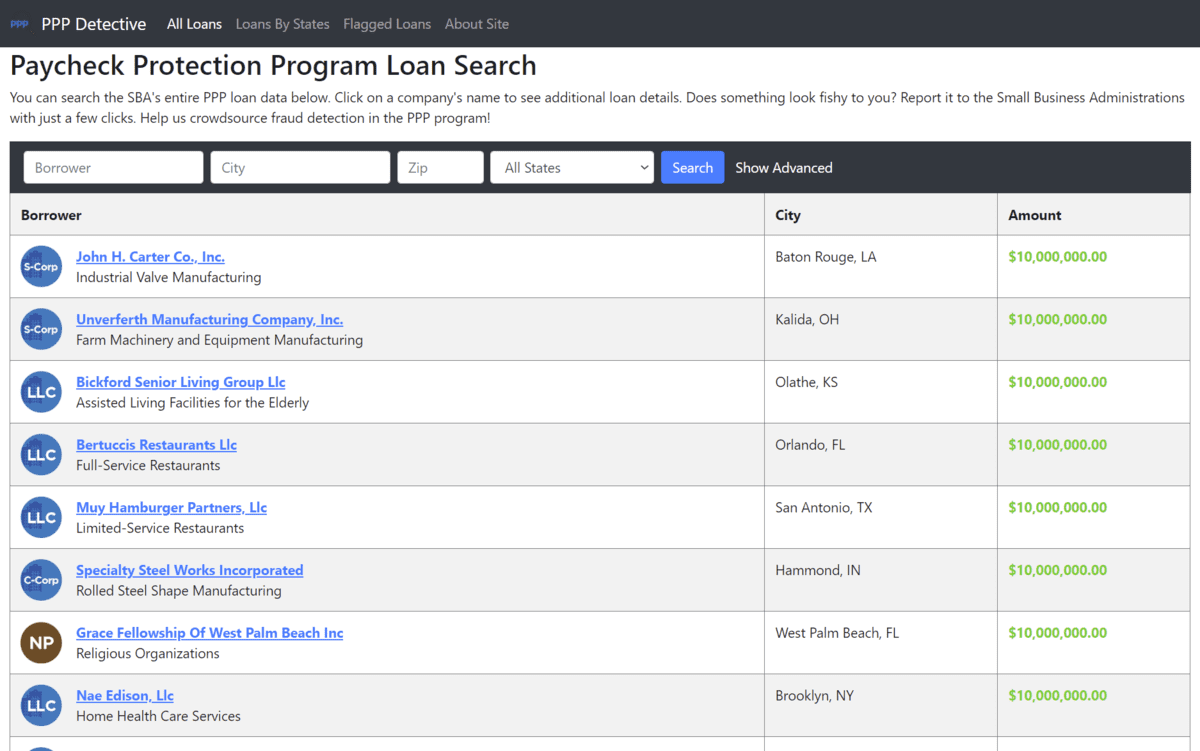Image resolution: width=1200 pixels, height=751 pixels.
Task: Click Industrial Valve Manufacturing text
Action: [x=168, y=277]
